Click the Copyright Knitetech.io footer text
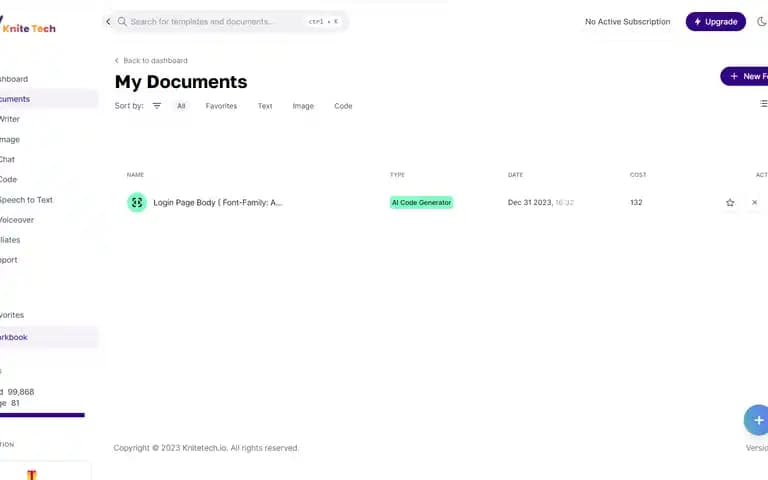Viewport: 768px width, 480px height. coord(206,448)
